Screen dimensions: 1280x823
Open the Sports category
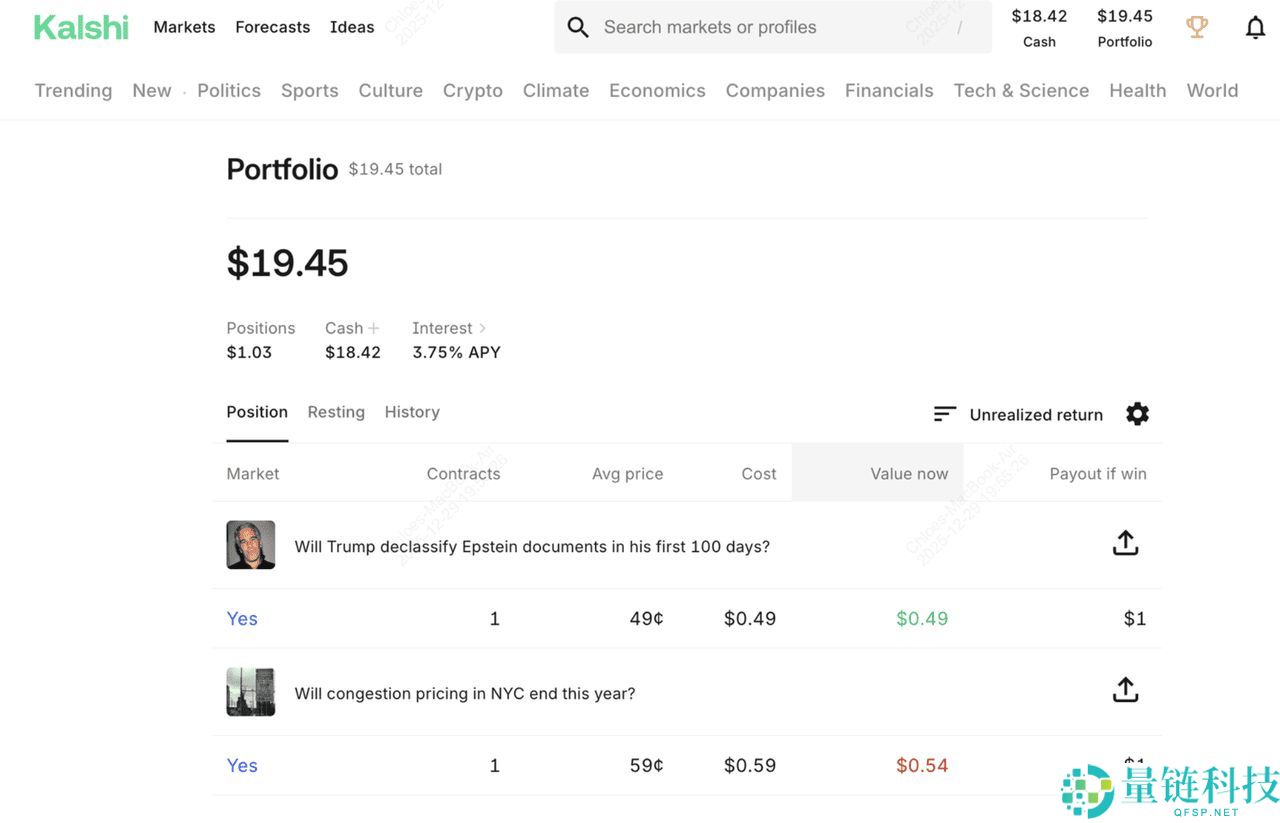click(310, 90)
